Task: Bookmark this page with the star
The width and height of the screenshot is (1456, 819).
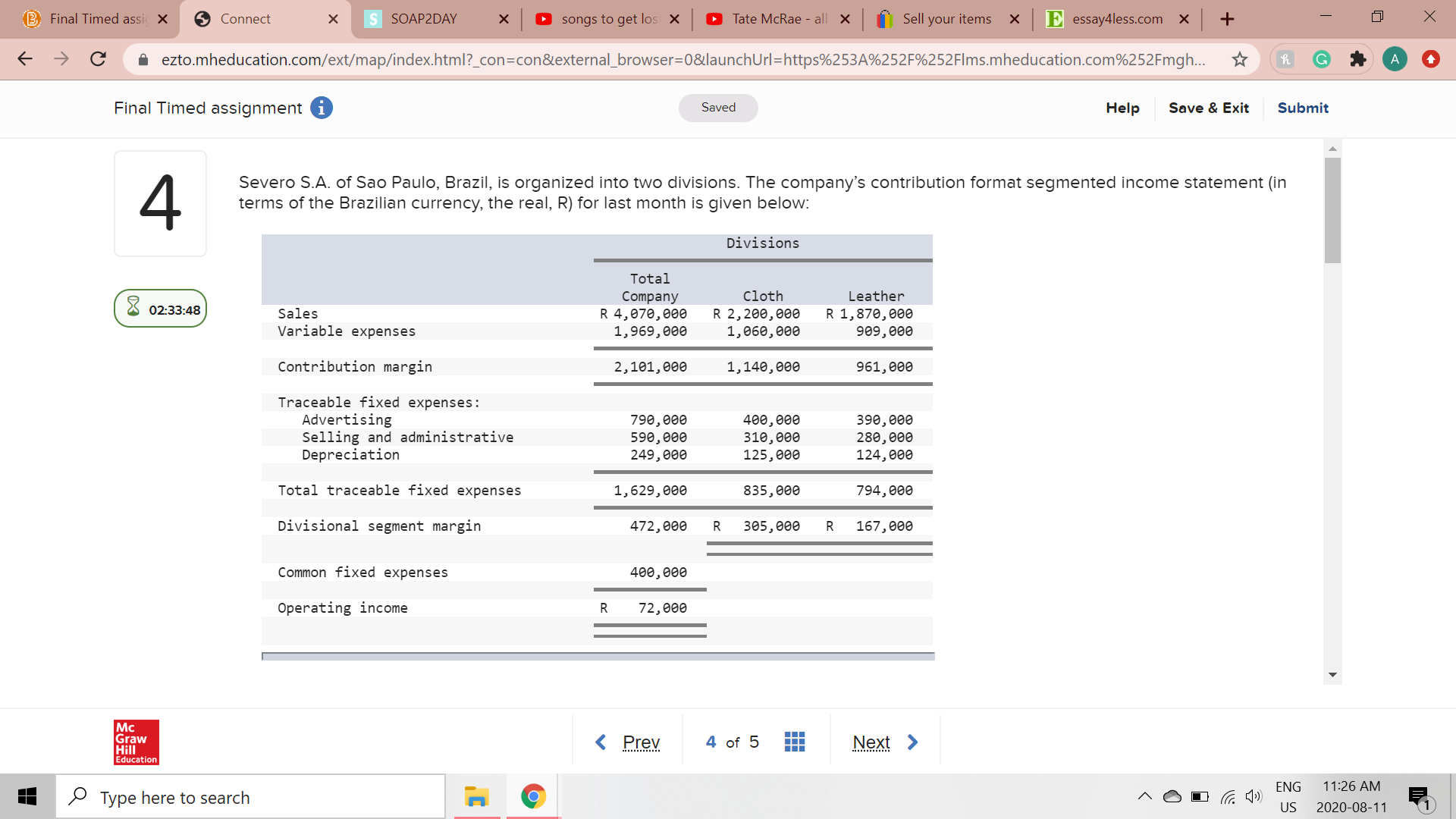Action: 1240,59
